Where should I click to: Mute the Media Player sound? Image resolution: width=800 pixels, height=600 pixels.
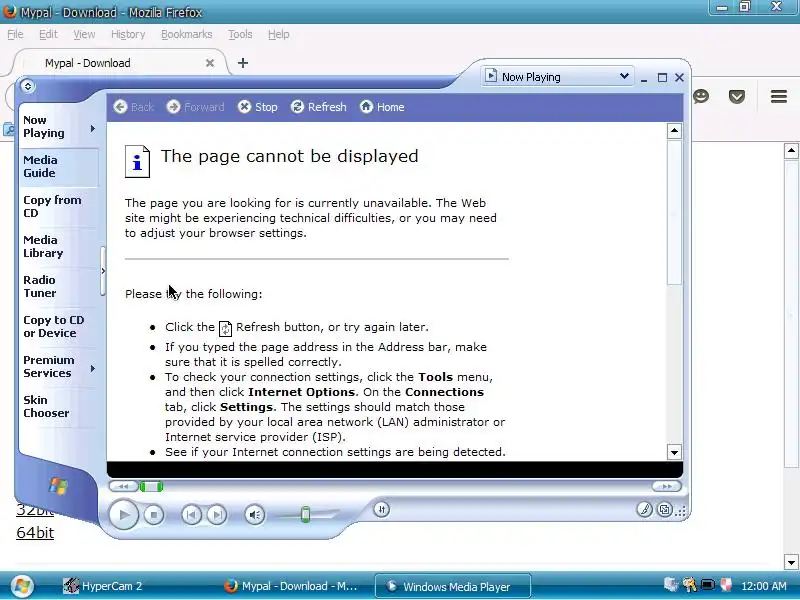click(255, 515)
